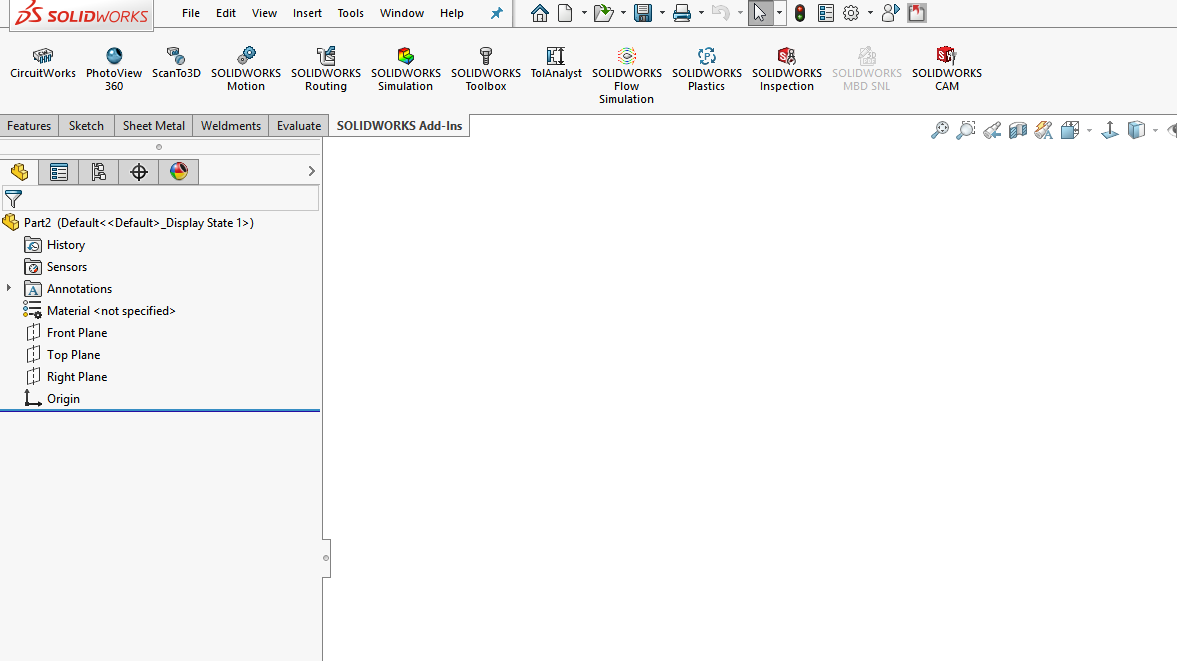The image size is (1177, 661).
Task: Open the Window menu
Action: point(402,14)
